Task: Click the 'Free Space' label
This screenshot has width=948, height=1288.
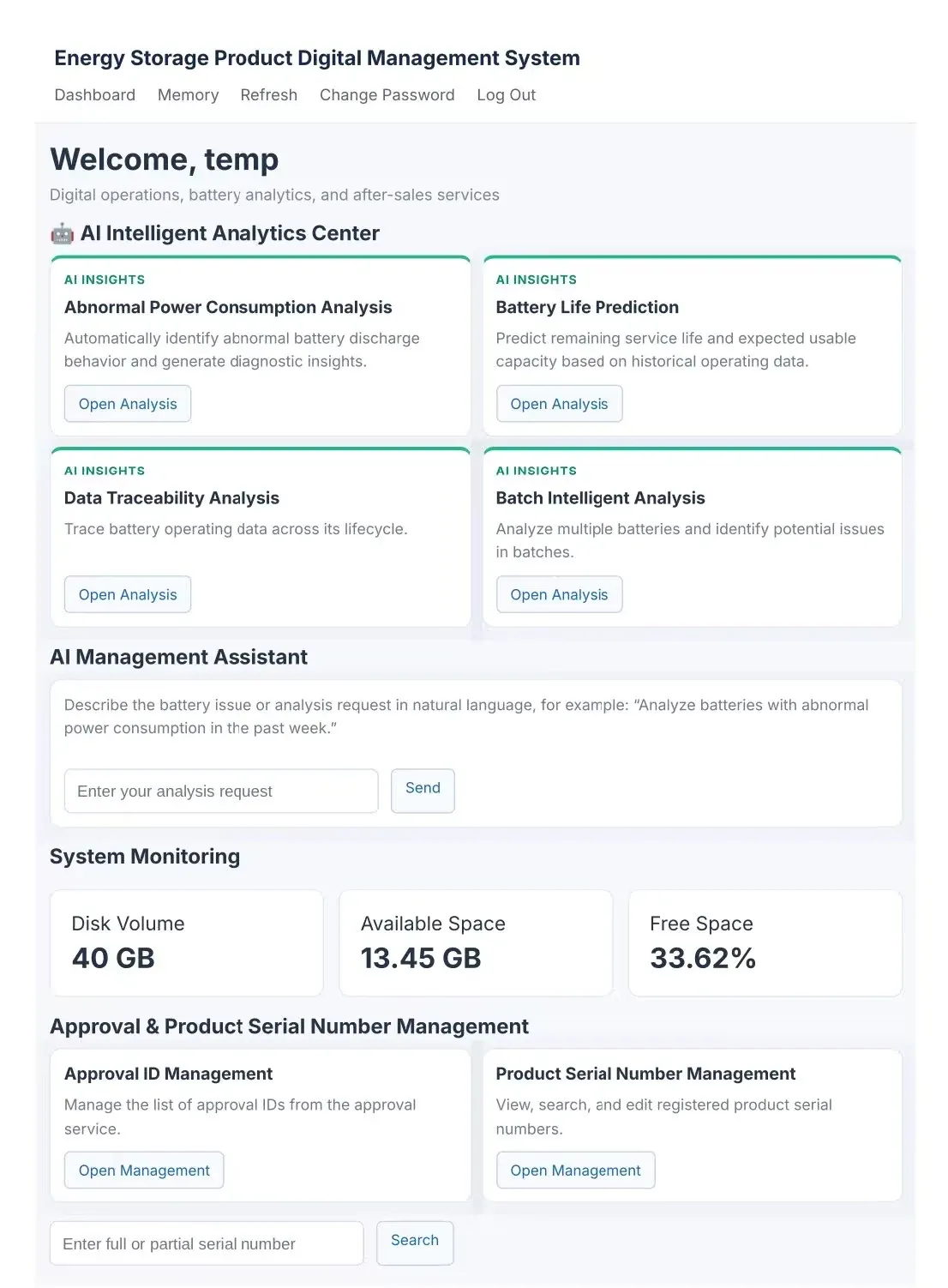Action: pyautogui.click(x=701, y=924)
